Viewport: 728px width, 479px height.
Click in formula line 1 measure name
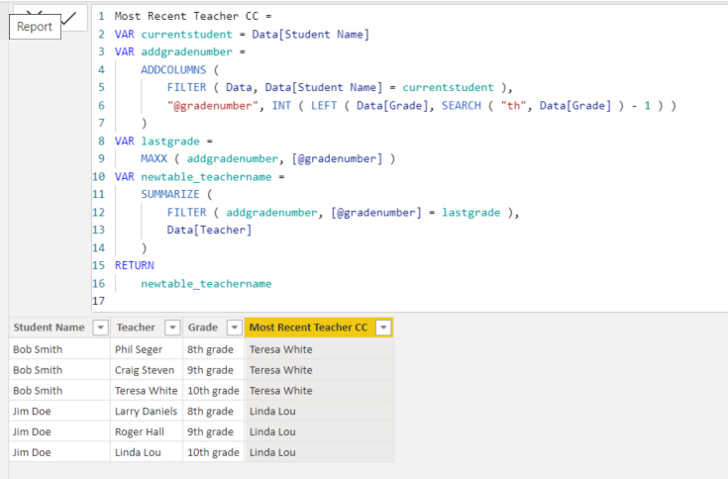point(186,16)
